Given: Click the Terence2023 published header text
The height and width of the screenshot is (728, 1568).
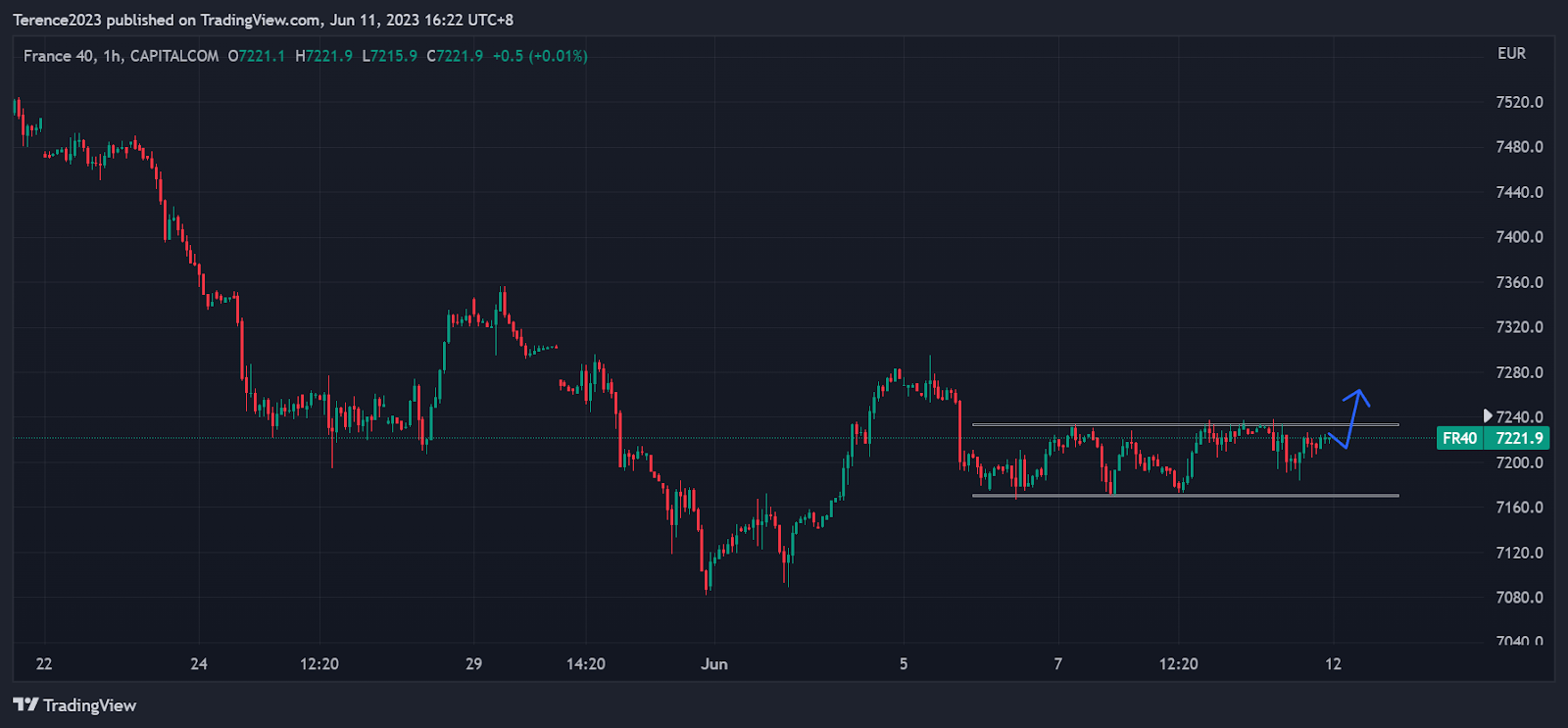Looking at the screenshot, I should point(263,20).
